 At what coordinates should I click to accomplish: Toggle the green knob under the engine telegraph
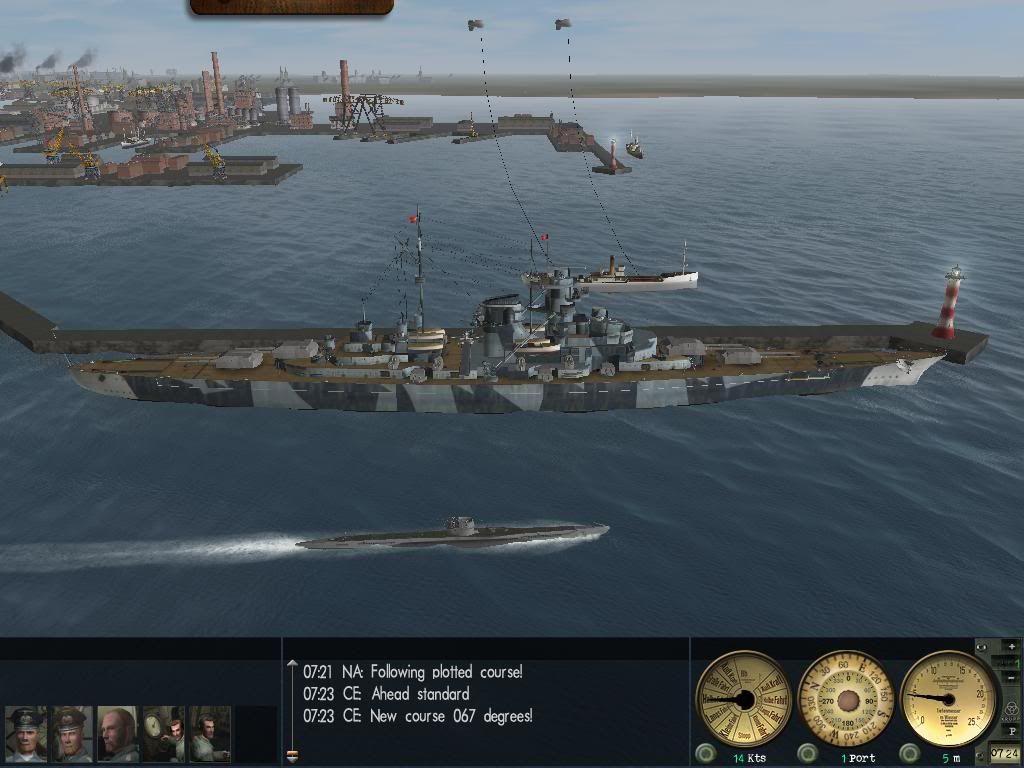click(x=705, y=753)
